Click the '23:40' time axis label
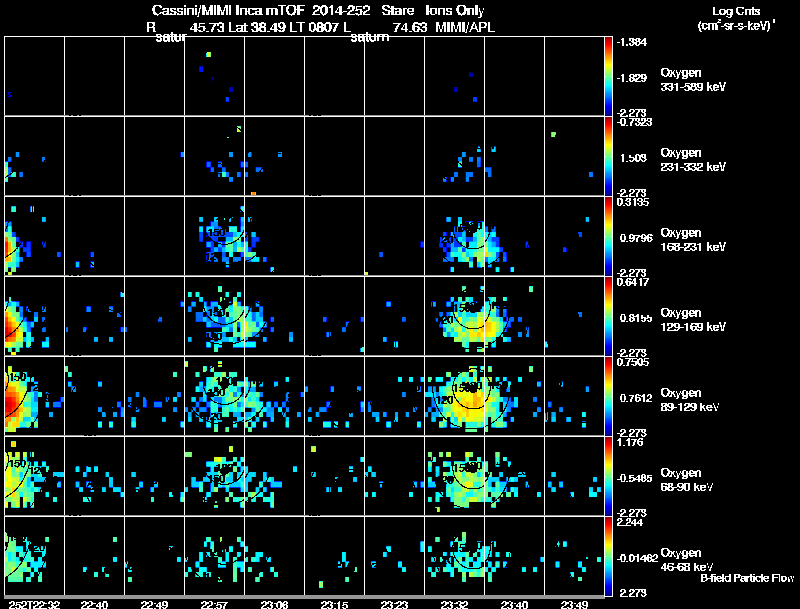The image size is (800, 609). [x=514, y=604]
